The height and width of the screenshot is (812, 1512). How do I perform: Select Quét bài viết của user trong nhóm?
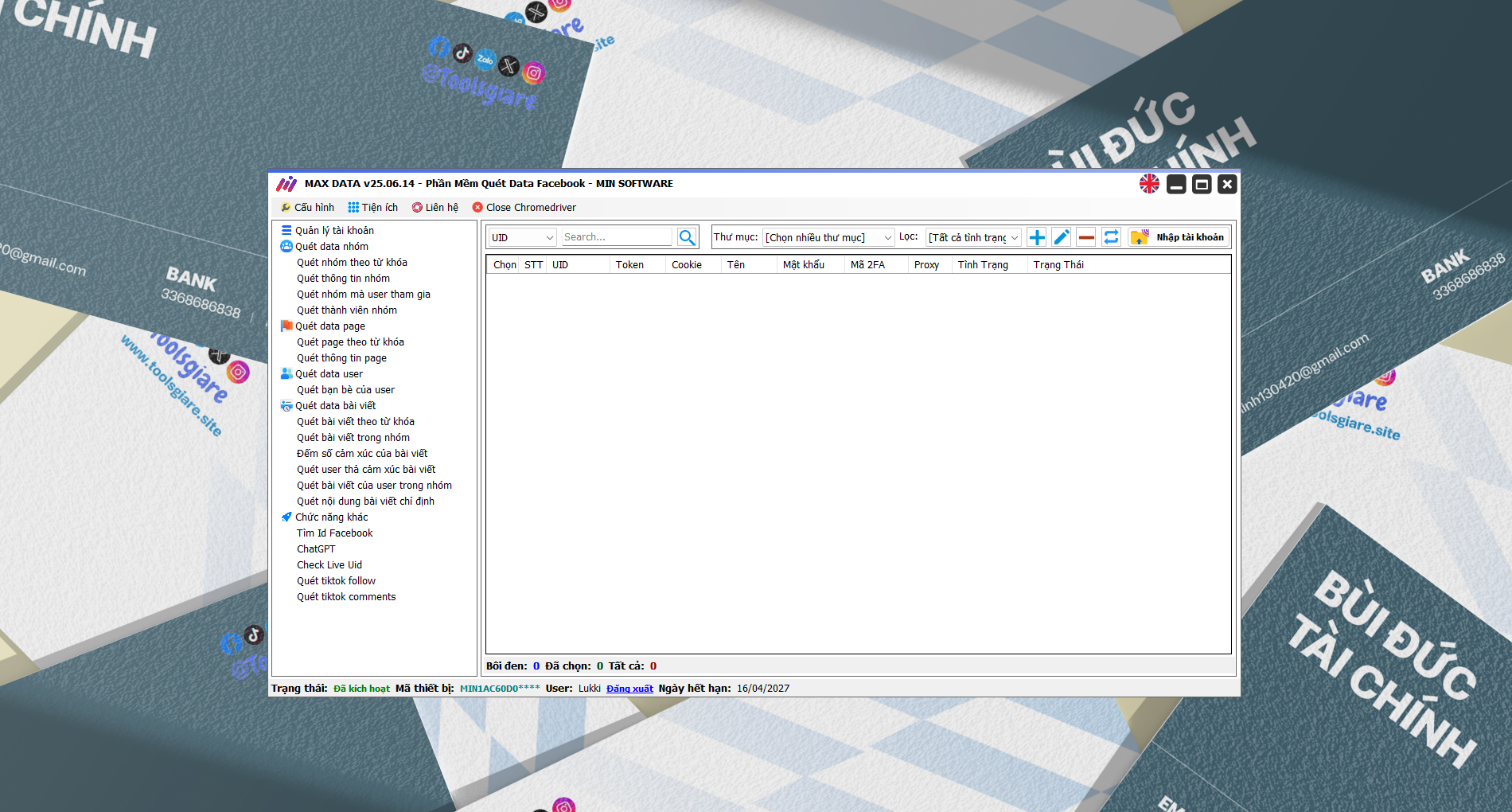(x=374, y=485)
